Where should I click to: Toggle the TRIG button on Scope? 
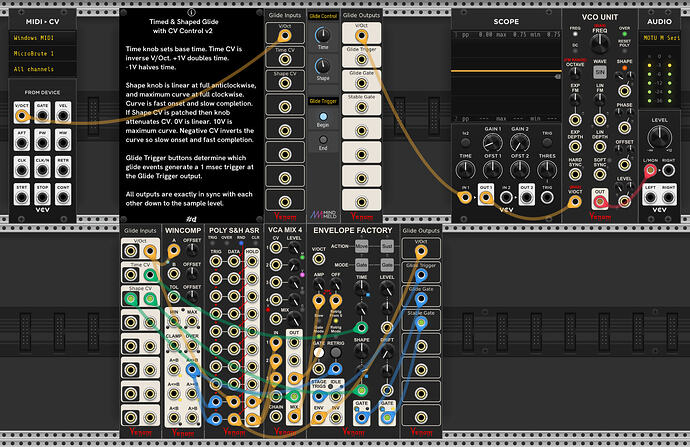pyautogui.click(x=547, y=142)
